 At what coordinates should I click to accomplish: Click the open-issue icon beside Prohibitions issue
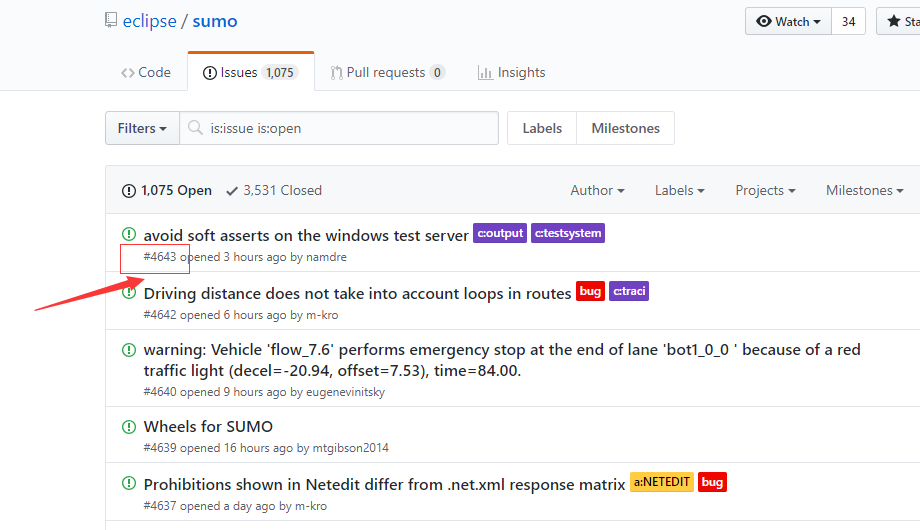click(128, 483)
